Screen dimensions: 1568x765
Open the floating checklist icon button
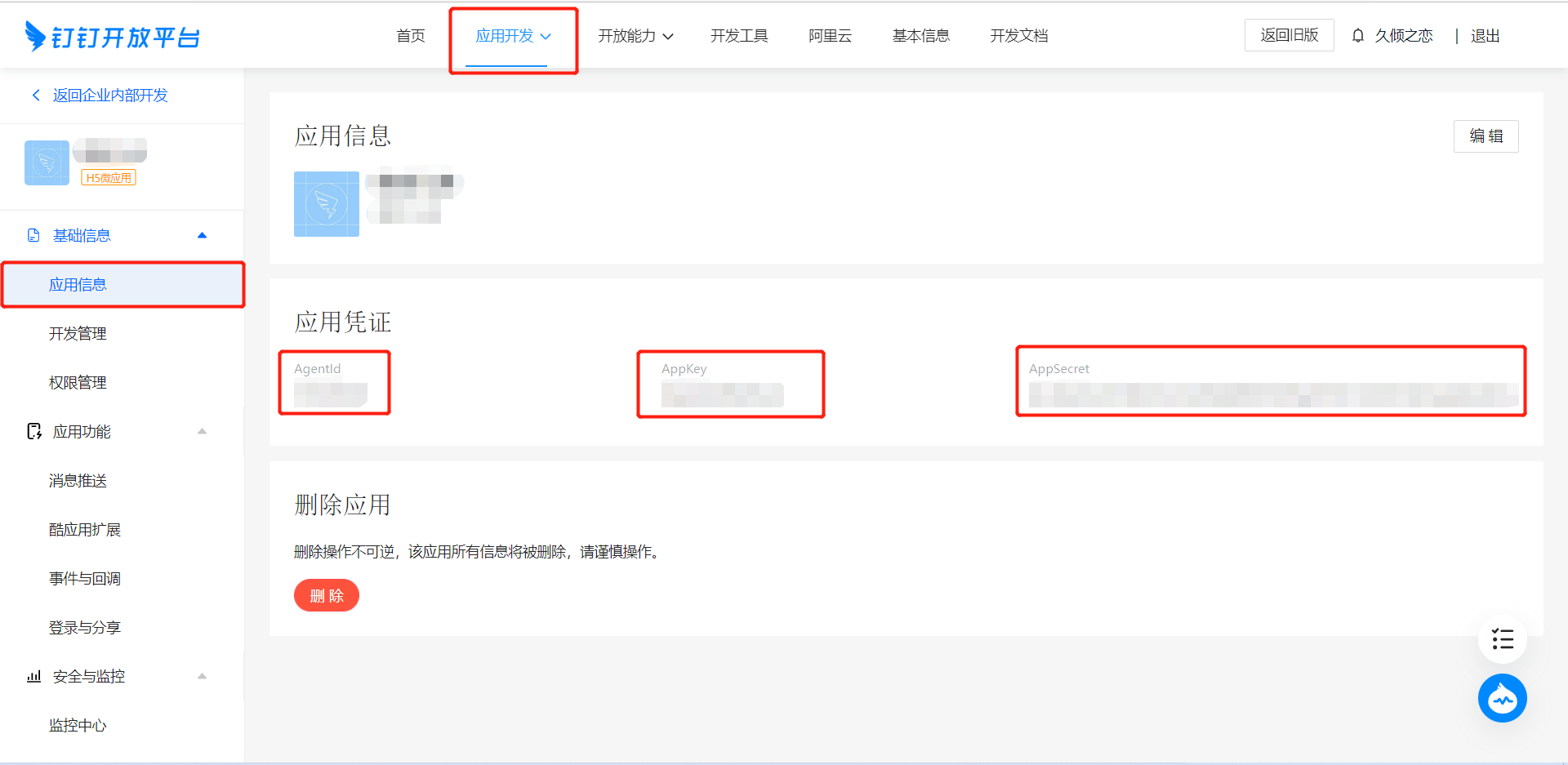pyautogui.click(x=1503, y=638)
